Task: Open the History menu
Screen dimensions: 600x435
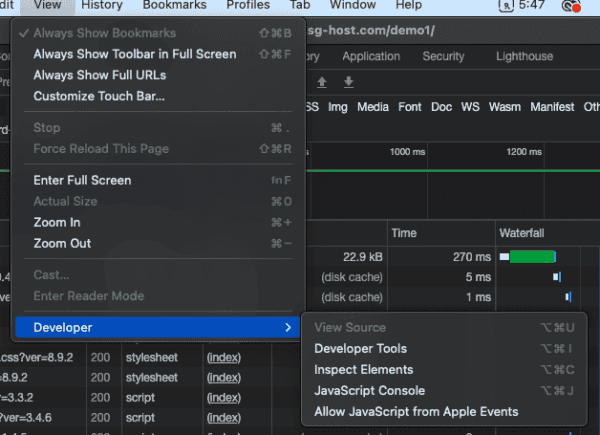Action: pyautogui.click(x=102, y=5)
